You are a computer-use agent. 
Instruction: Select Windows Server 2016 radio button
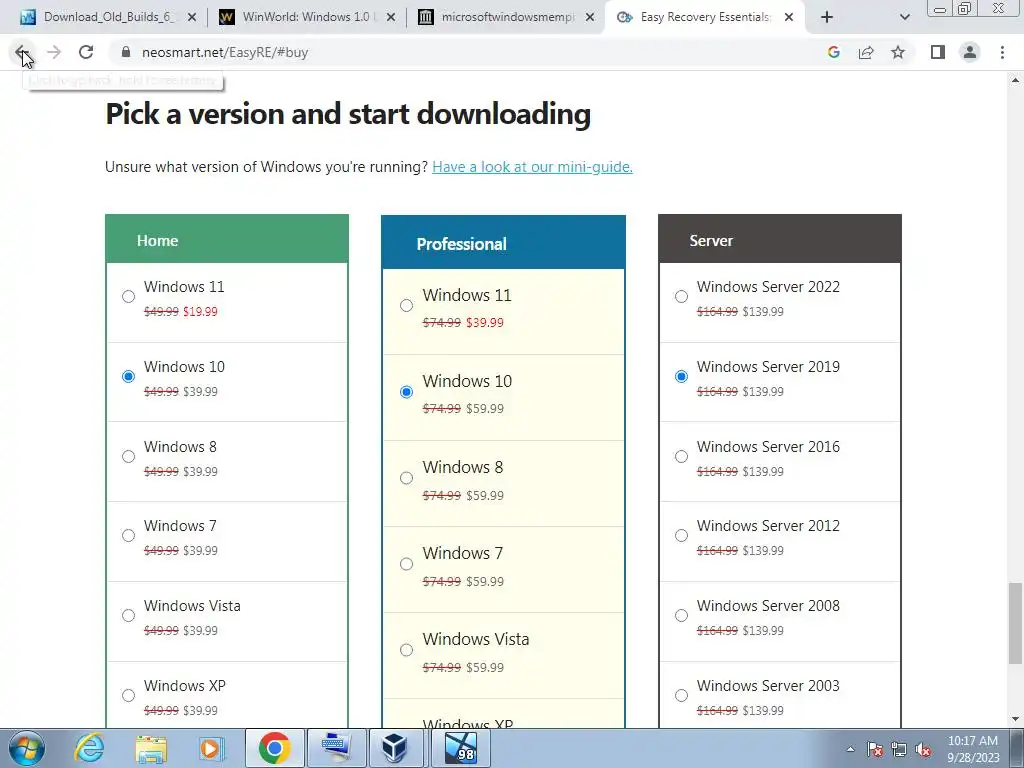pyautogui.click(x=681, y=456)
